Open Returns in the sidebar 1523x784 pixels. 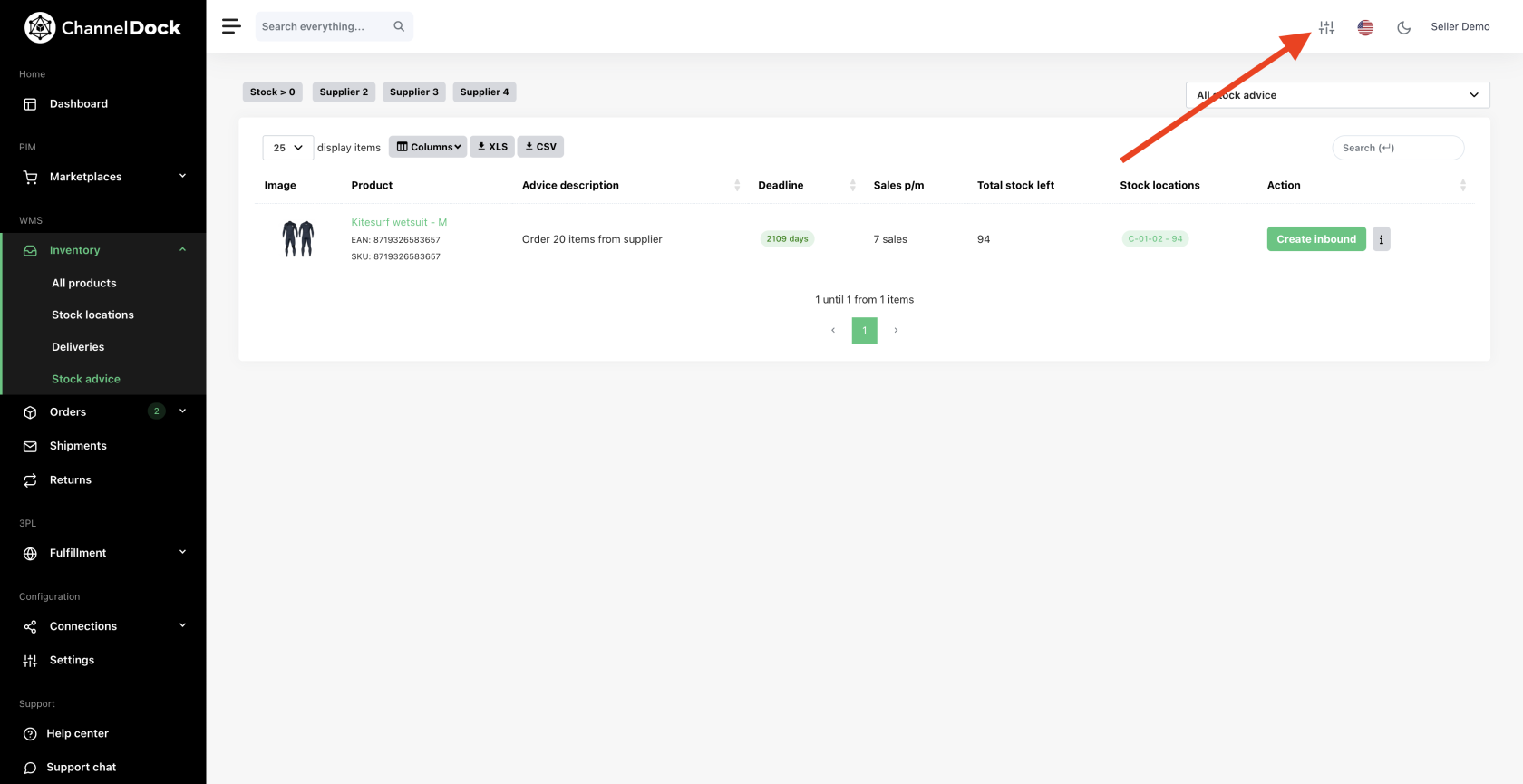click(71, 480)
